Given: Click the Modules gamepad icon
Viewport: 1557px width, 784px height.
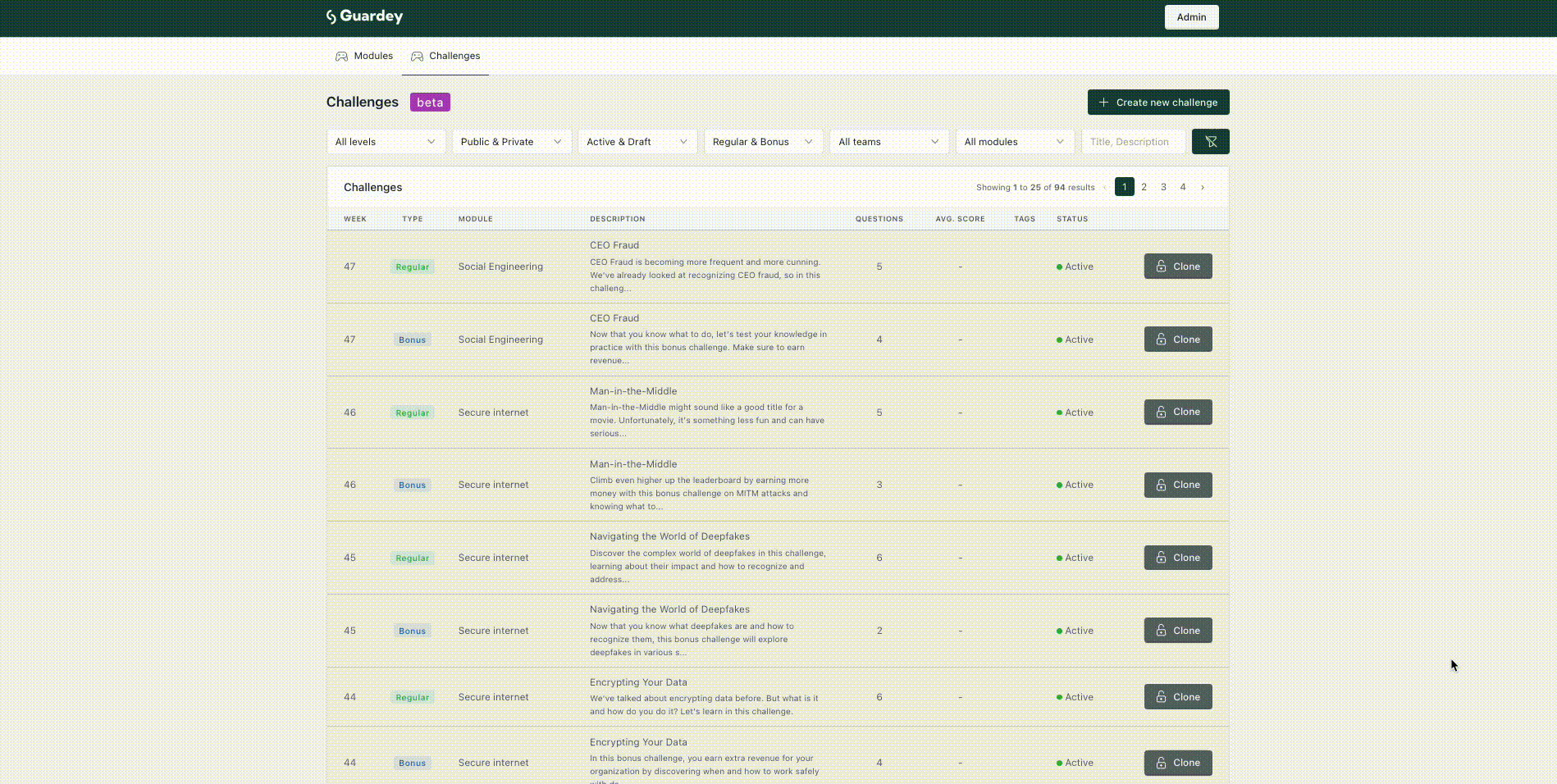Looking at the screenshot, I should point(341,57).
